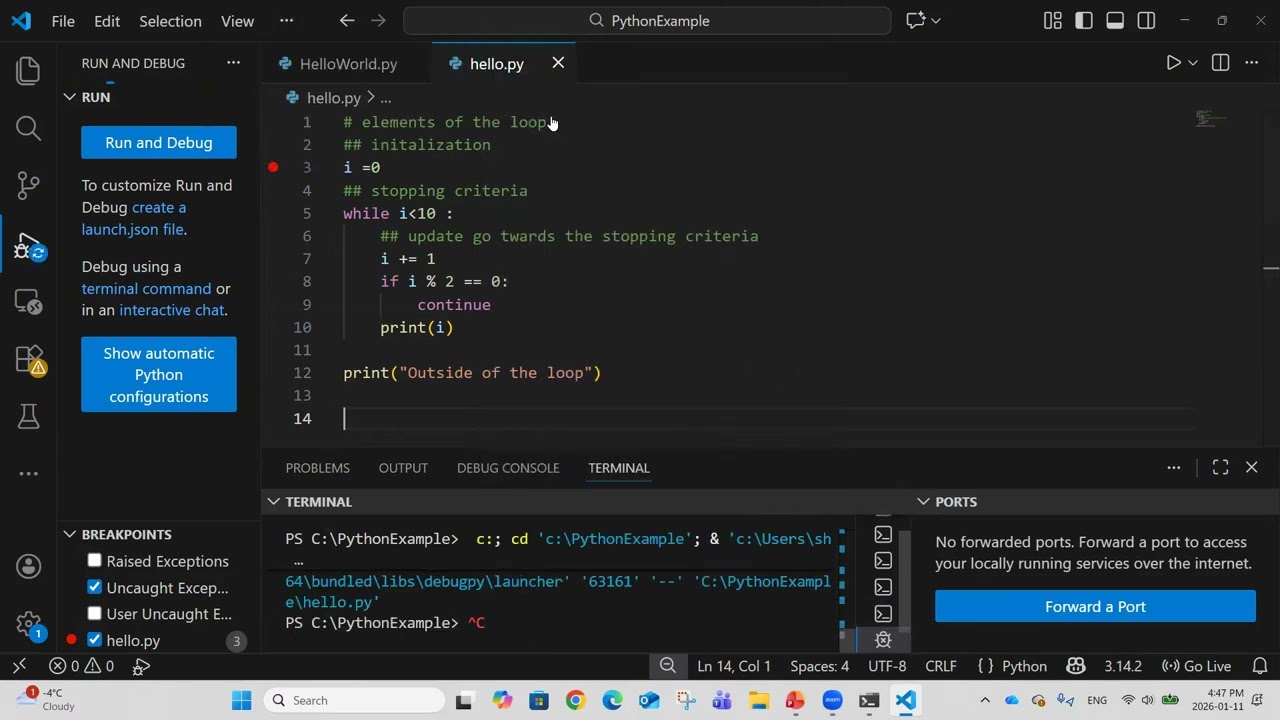Uncheck the hello.py breakpoint

pyautogui.click(x=95, y=640)
